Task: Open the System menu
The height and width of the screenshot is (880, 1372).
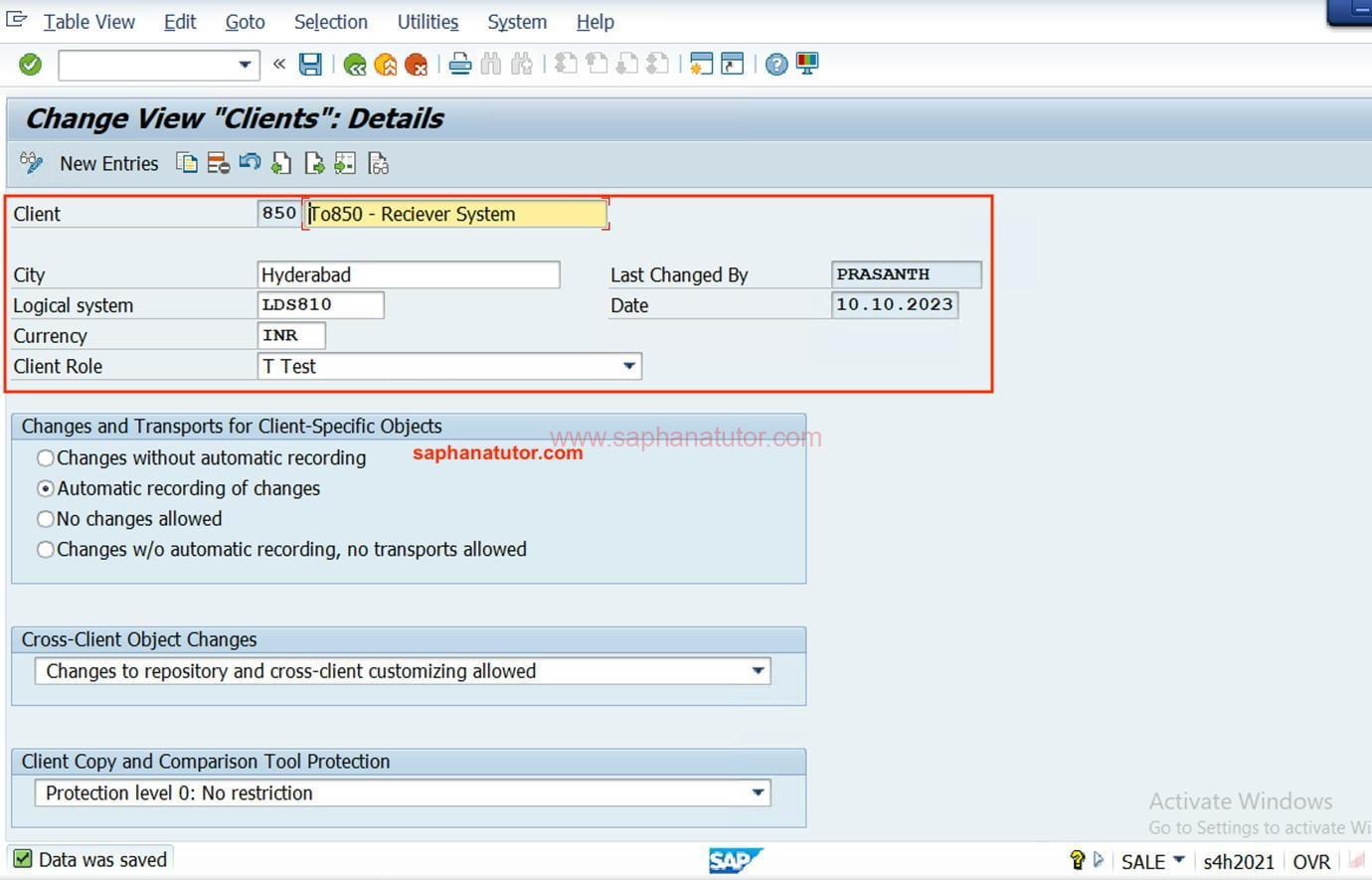Action: tap(517, 22)
